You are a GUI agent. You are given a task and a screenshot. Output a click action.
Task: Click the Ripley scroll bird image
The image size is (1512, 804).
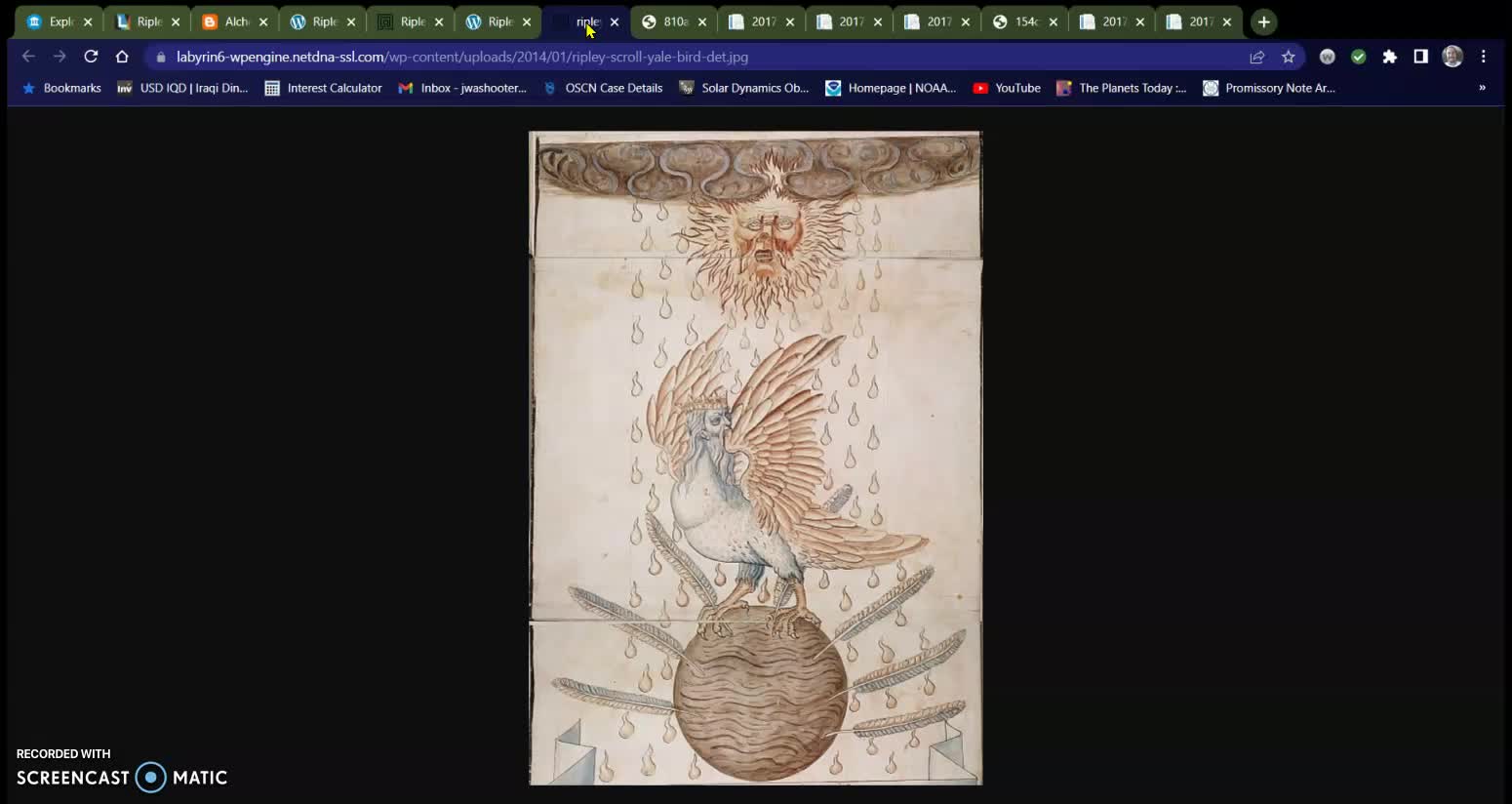click(756, 458)
